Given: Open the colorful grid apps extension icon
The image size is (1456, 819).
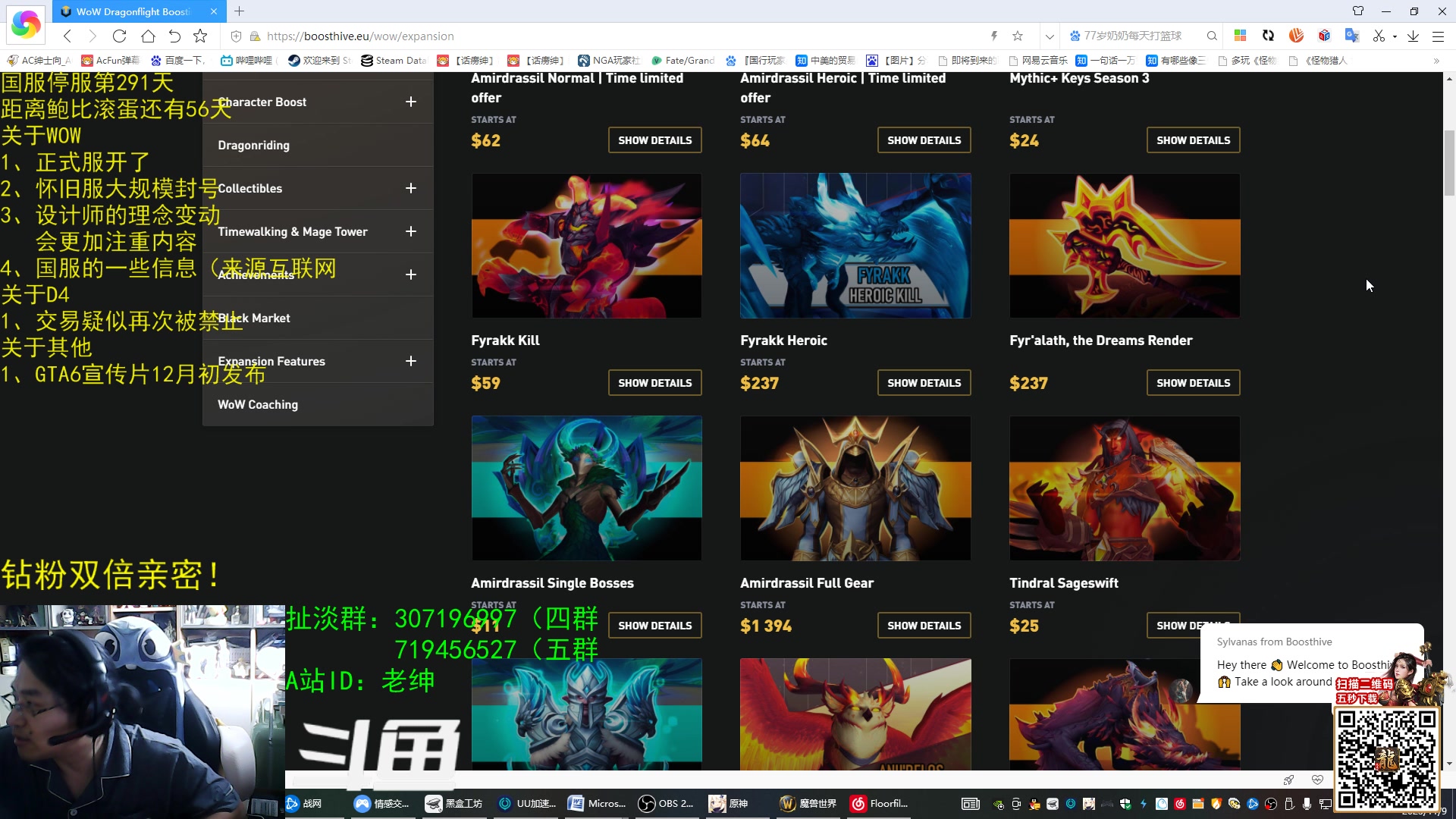Looking at the screenshot, I should (1241, 36).
